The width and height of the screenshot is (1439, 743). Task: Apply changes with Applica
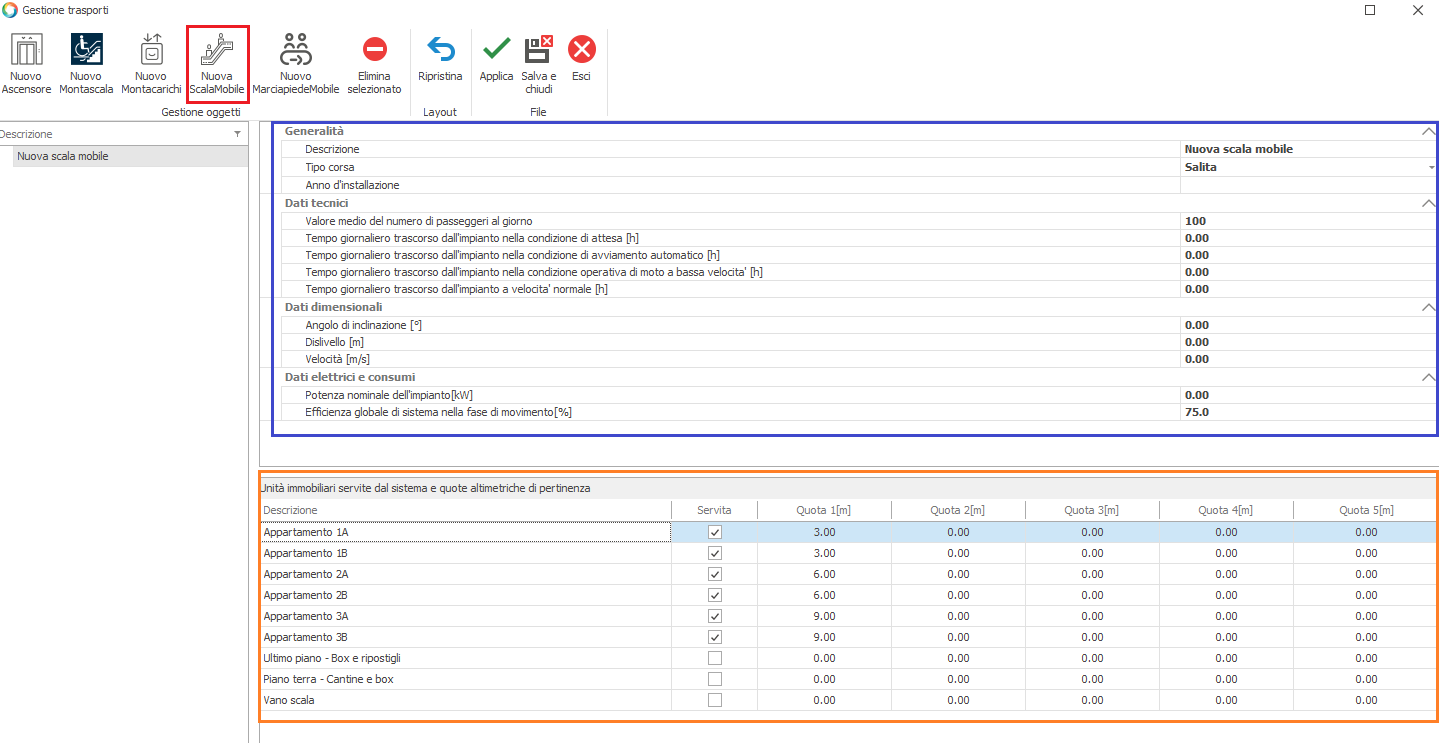pyautogui.click(x=496, y=62)
